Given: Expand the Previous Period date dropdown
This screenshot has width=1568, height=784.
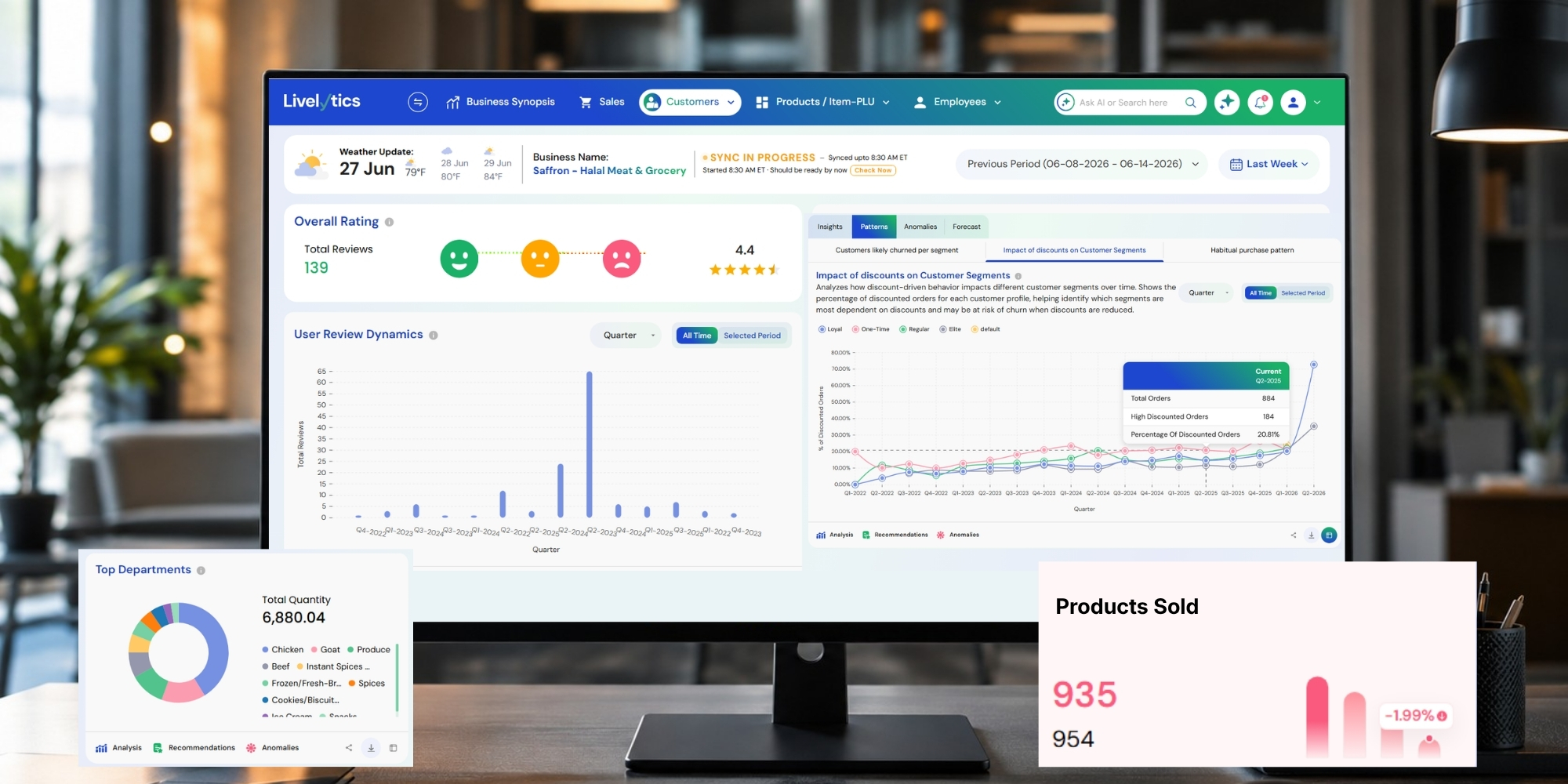Looking at the screenshot, I should tap(1082, 164).
